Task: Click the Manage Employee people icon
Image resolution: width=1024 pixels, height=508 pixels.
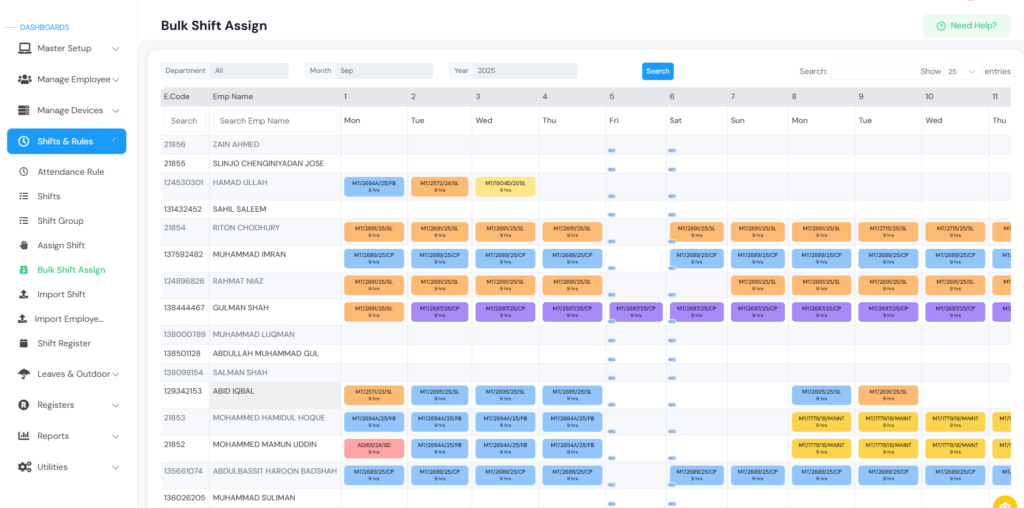Action: coord(24,79)
